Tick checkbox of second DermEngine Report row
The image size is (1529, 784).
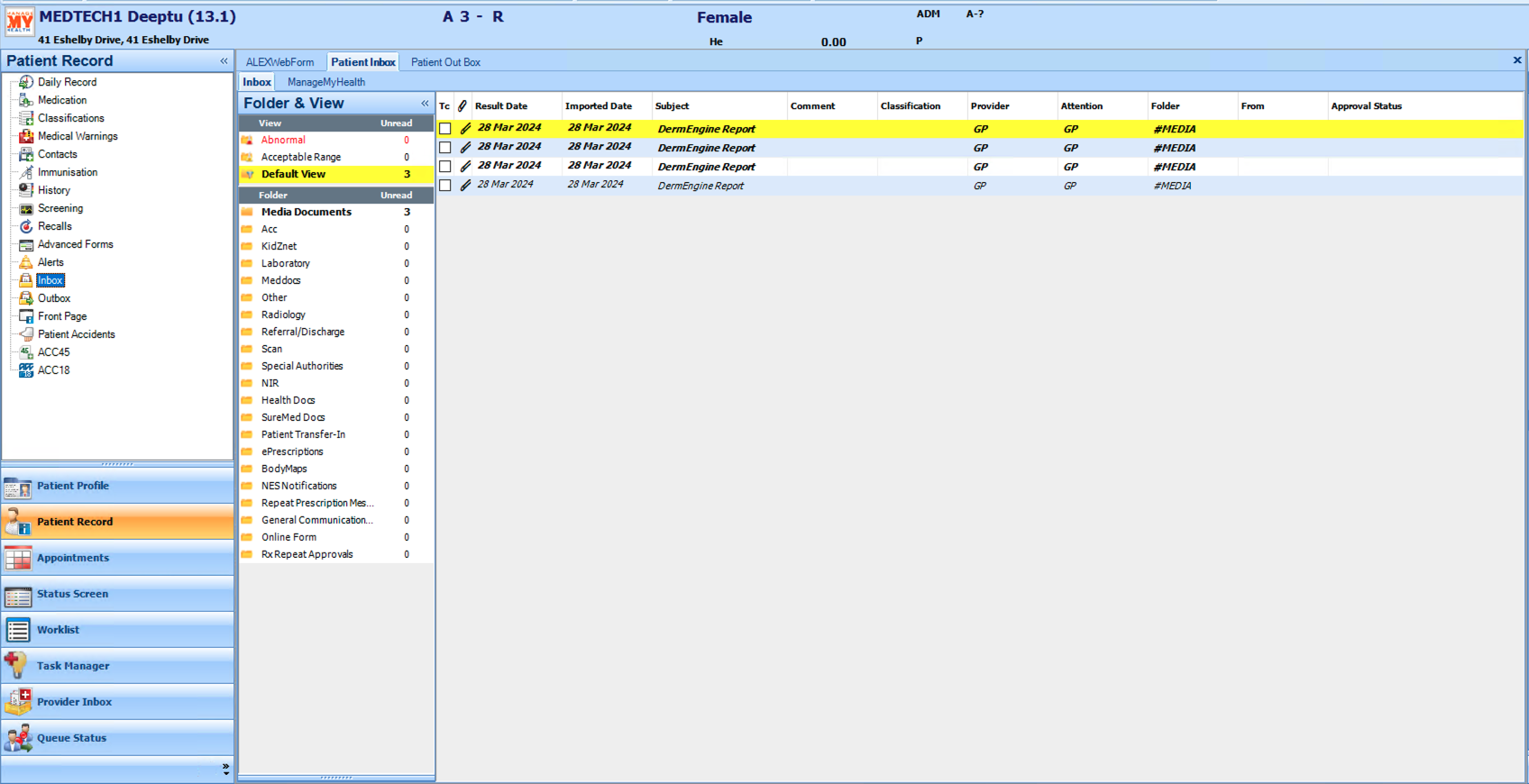445,148
